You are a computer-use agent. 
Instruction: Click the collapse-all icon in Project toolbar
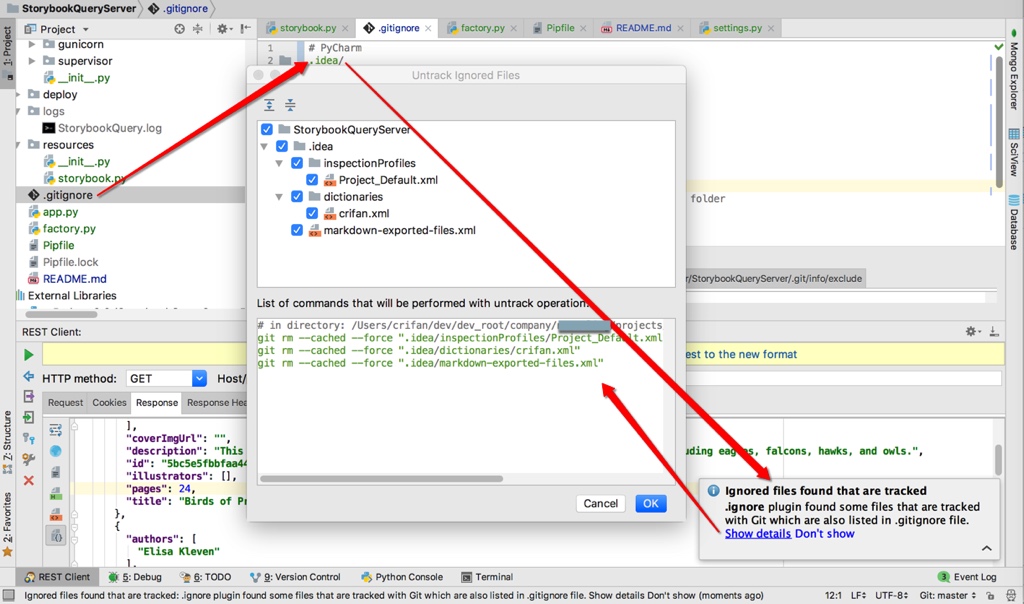click(197, 29)
